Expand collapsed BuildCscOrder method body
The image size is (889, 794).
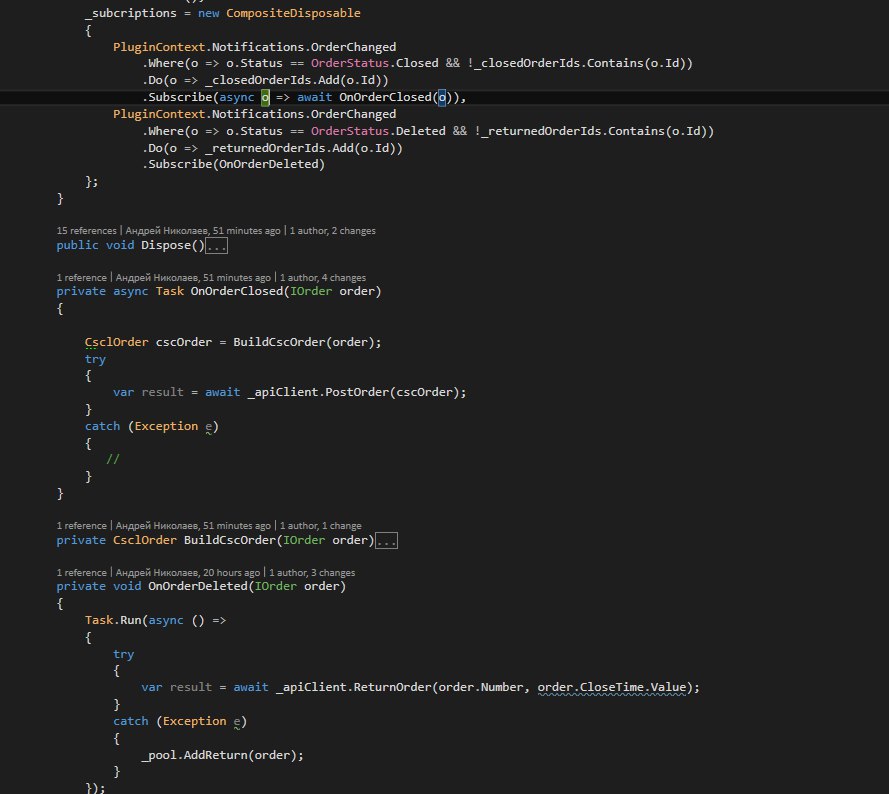point(386,540)
